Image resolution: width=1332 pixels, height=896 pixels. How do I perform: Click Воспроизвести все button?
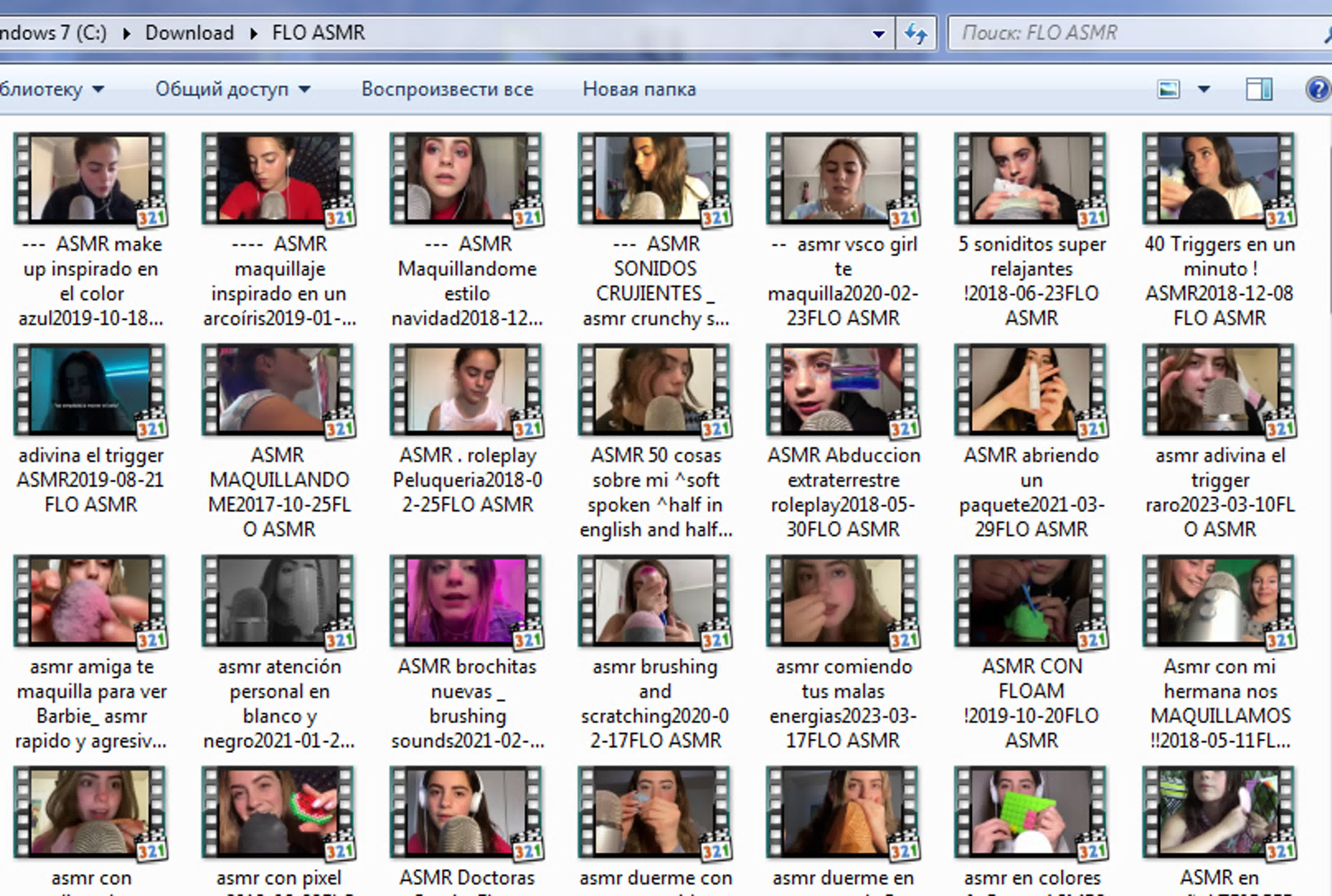coord(447,90)
